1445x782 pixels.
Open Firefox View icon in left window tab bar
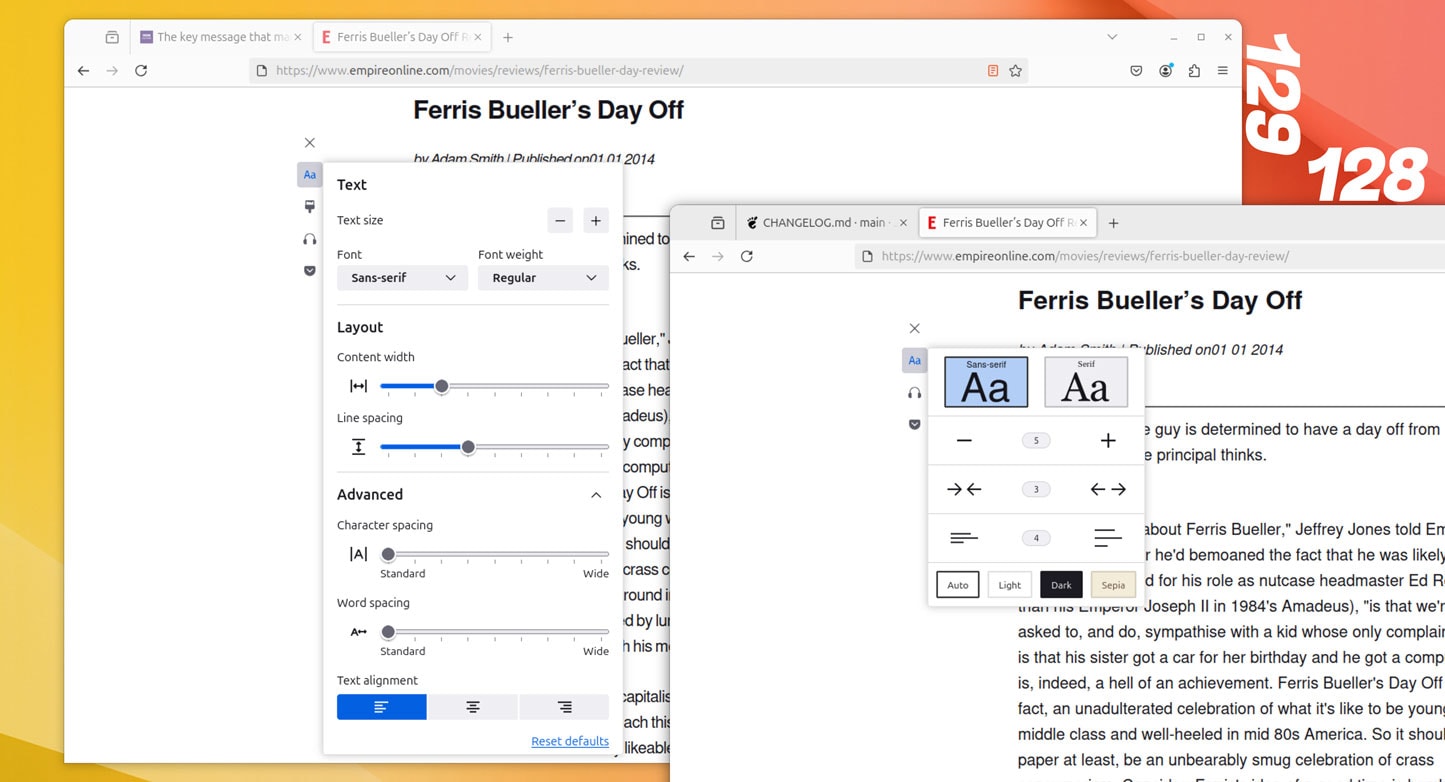112,37
